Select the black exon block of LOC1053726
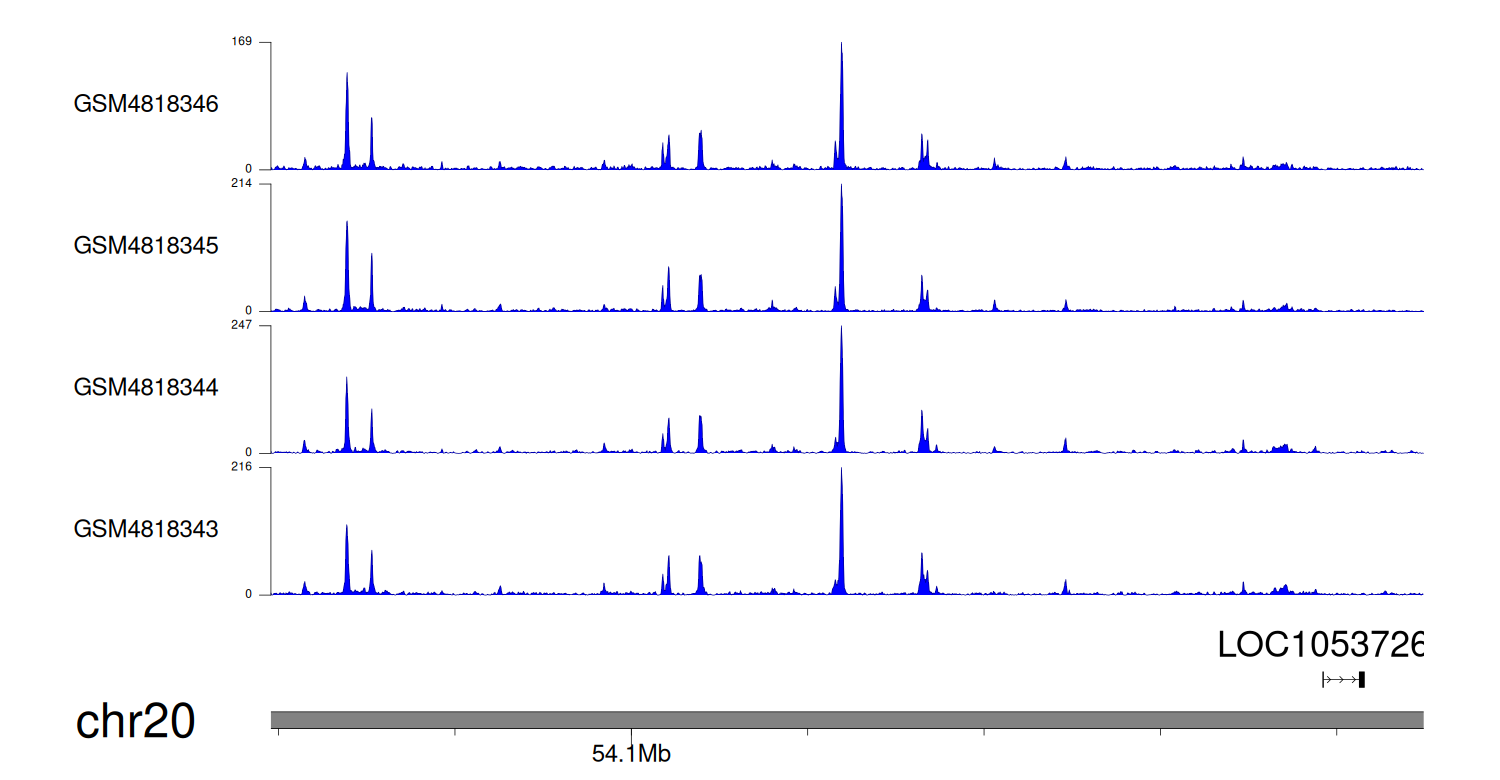Image resolution: width=1500 pixels, height=780 pixels. (1362, 680)
